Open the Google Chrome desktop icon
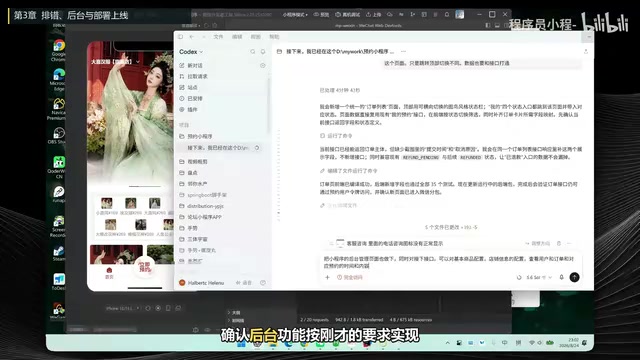This screenshot has height=360, width=640. 58,51
